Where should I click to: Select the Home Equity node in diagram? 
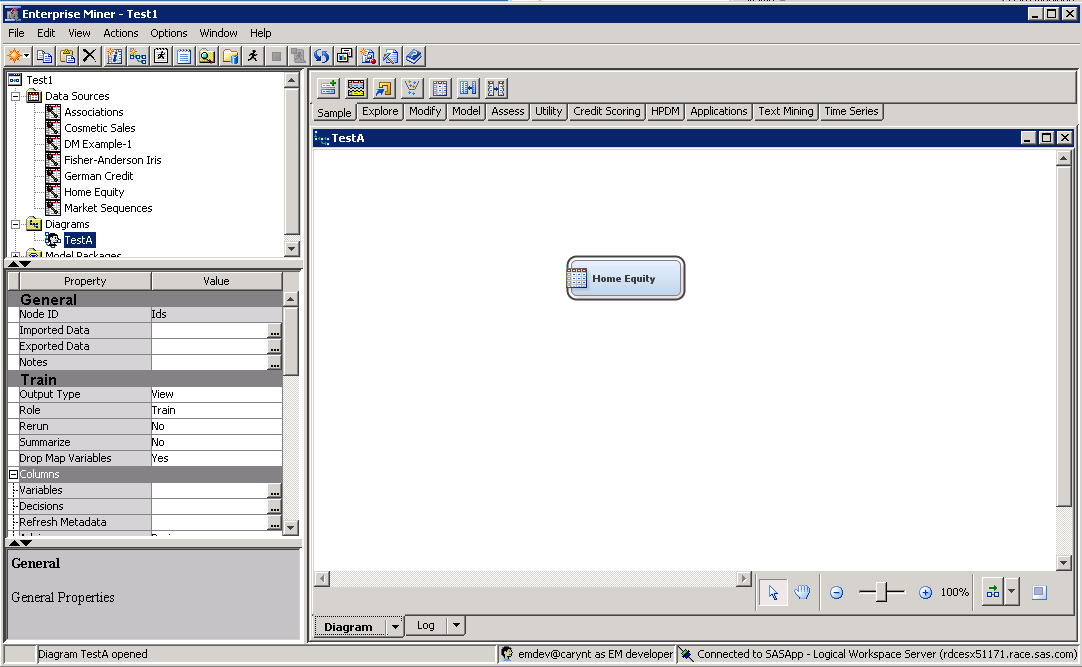coord(626,279)
